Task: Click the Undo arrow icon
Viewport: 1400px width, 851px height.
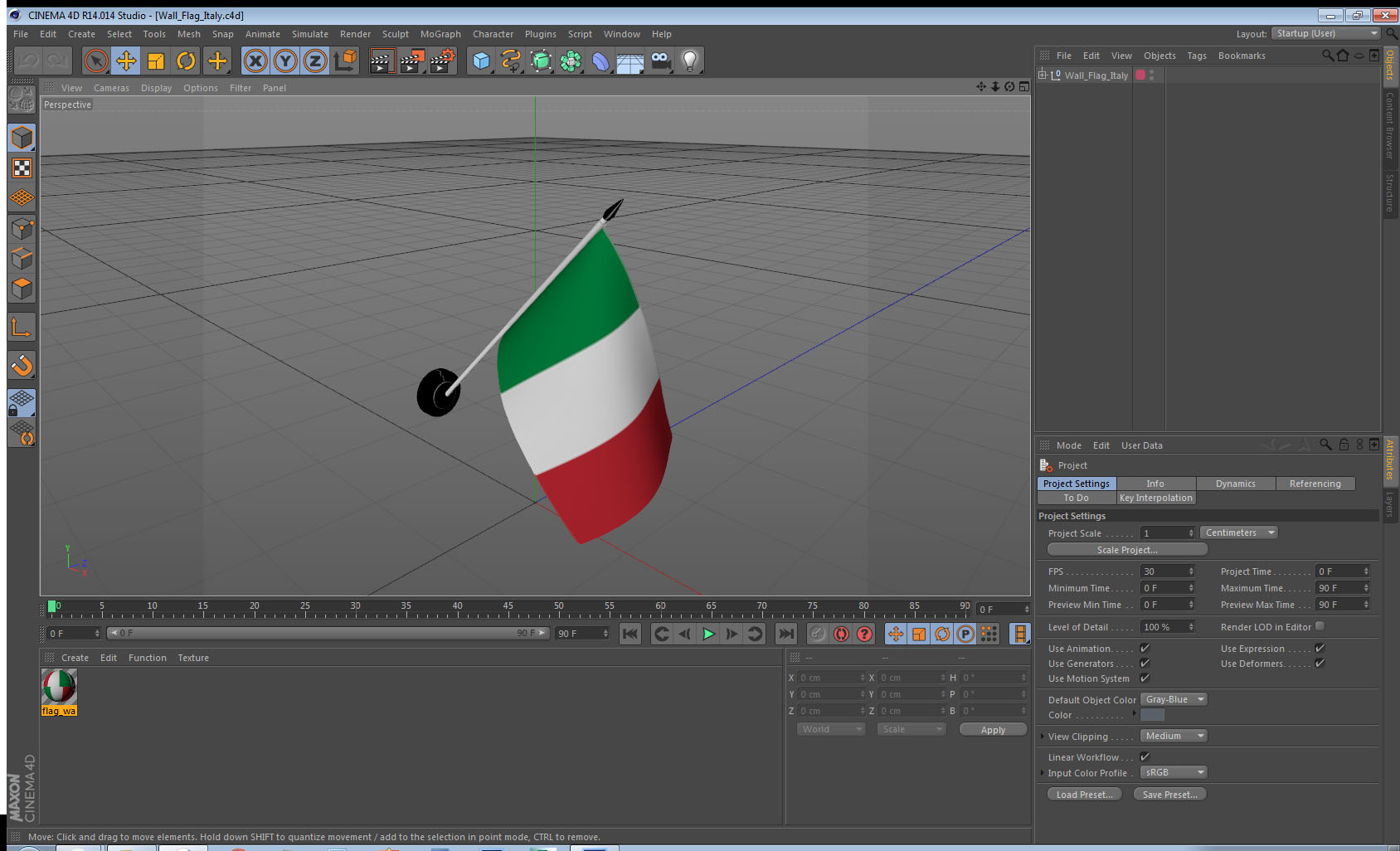Action: [x=28, y=61]
